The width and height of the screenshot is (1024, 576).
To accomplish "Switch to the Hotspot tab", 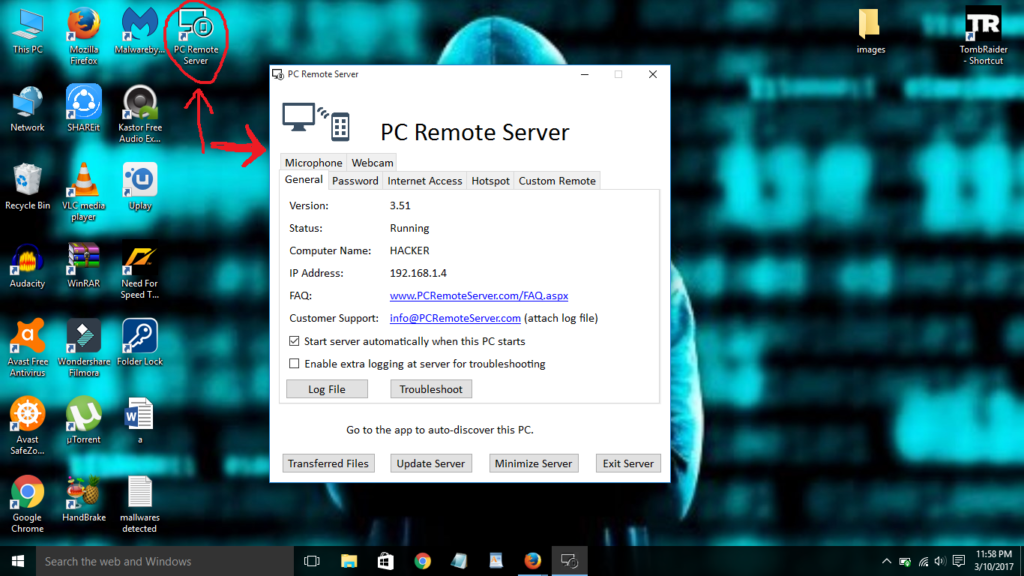I will tap(490, 181).
